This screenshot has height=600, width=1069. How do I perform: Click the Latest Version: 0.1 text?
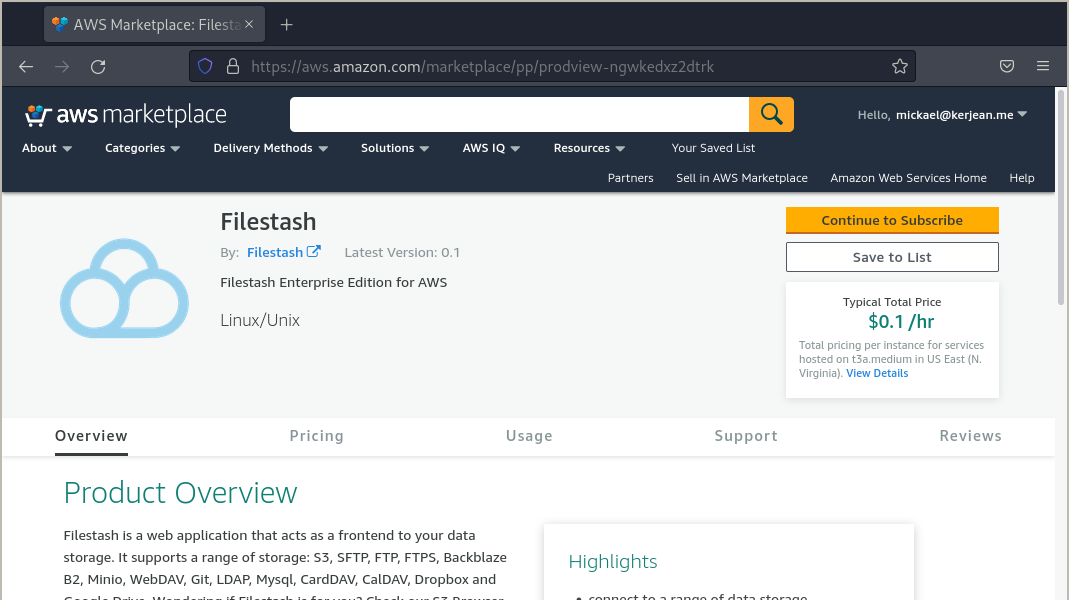402,252
